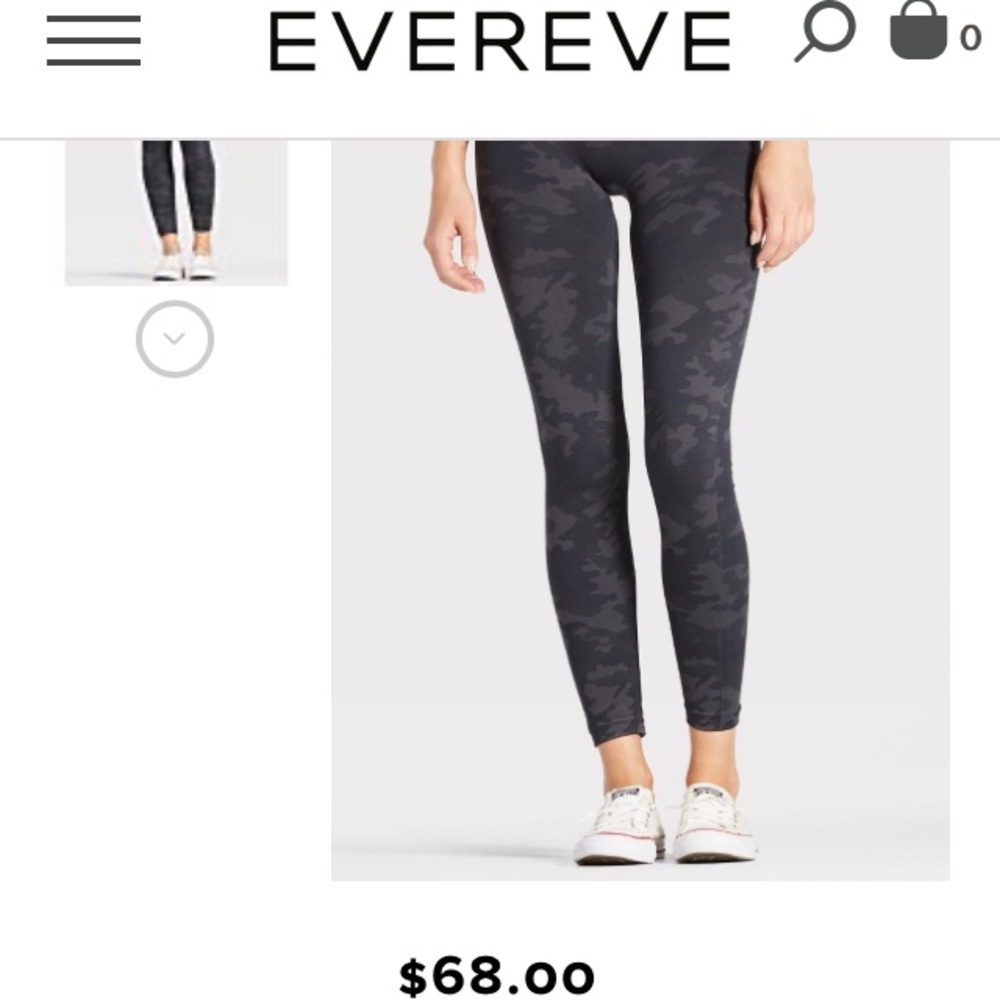The image size is (1000, 1000).
Task: Enlarge the main camo leggings product image
Action: 640,510
